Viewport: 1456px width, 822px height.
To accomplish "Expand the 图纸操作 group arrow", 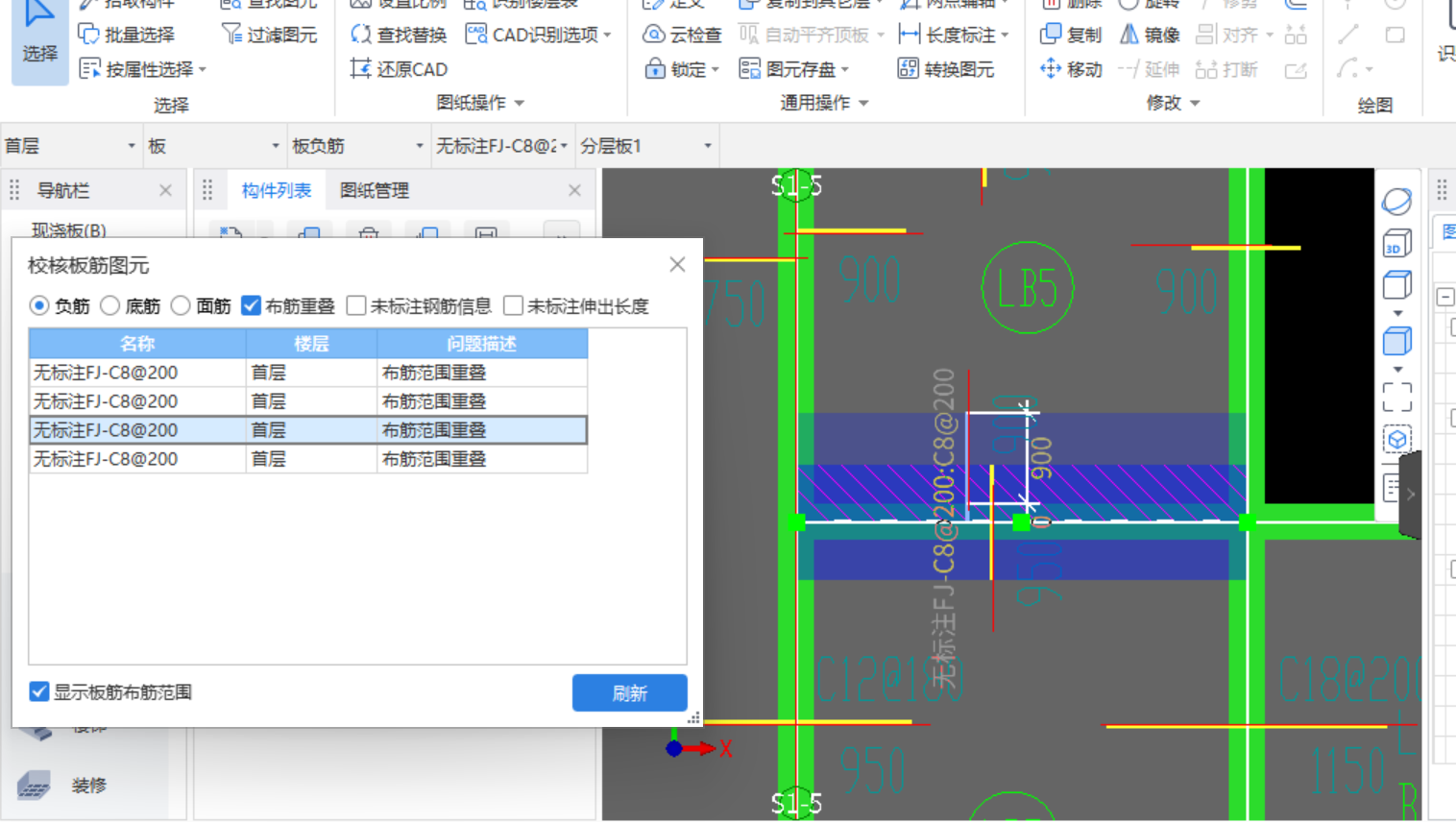I will 520,103.
